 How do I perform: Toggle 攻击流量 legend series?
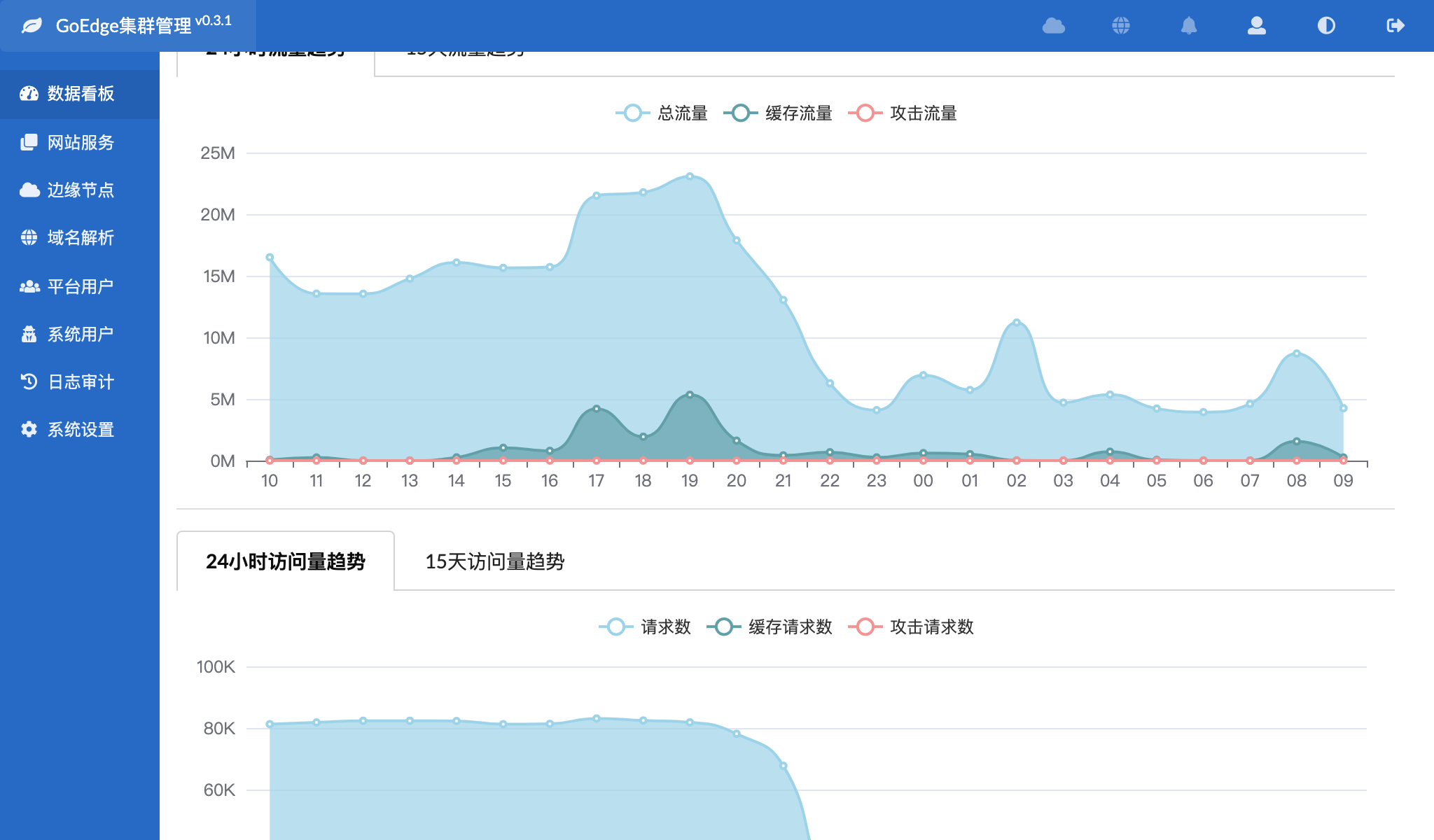(903, 113)
